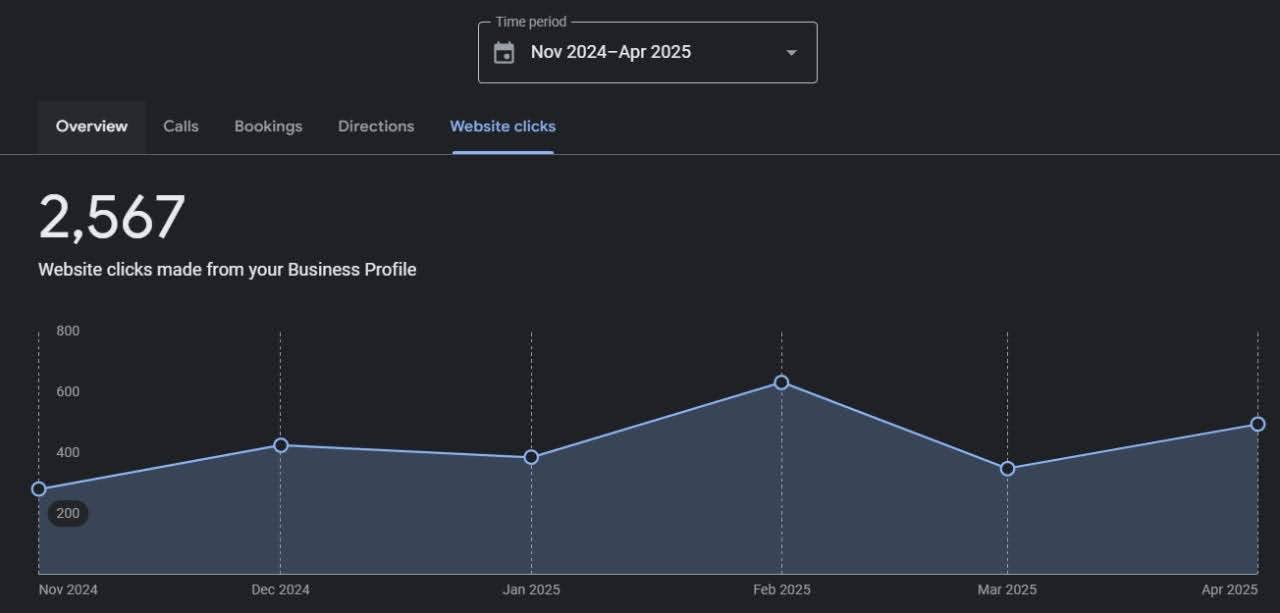Click the Feb 2025 x-axis label
Viewport: 1280px width, 613px height.
tap(782, 590)
